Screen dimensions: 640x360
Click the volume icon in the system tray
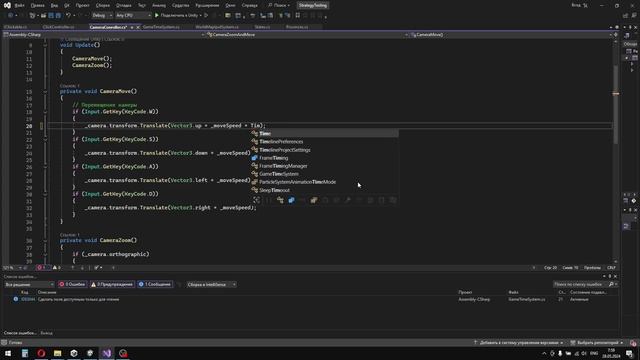click(584, 353)
